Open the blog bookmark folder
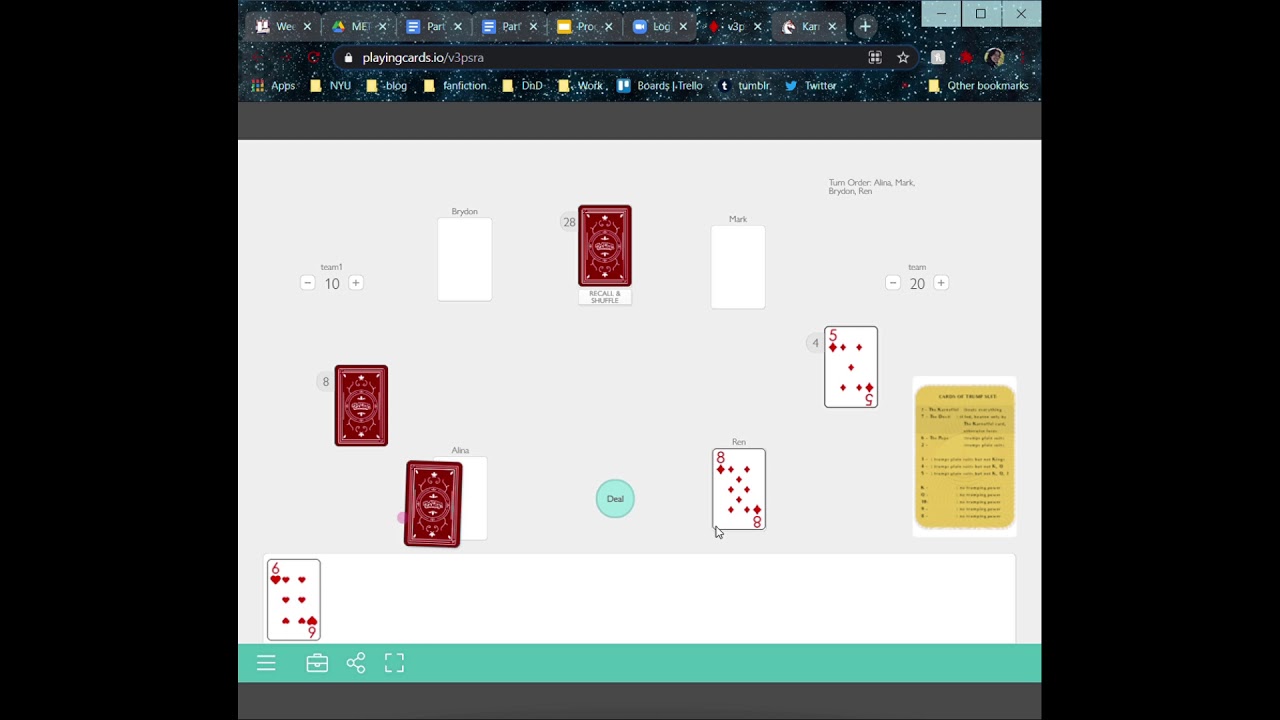The height and width of the screenshot is (720, 1280). (386, 86)
